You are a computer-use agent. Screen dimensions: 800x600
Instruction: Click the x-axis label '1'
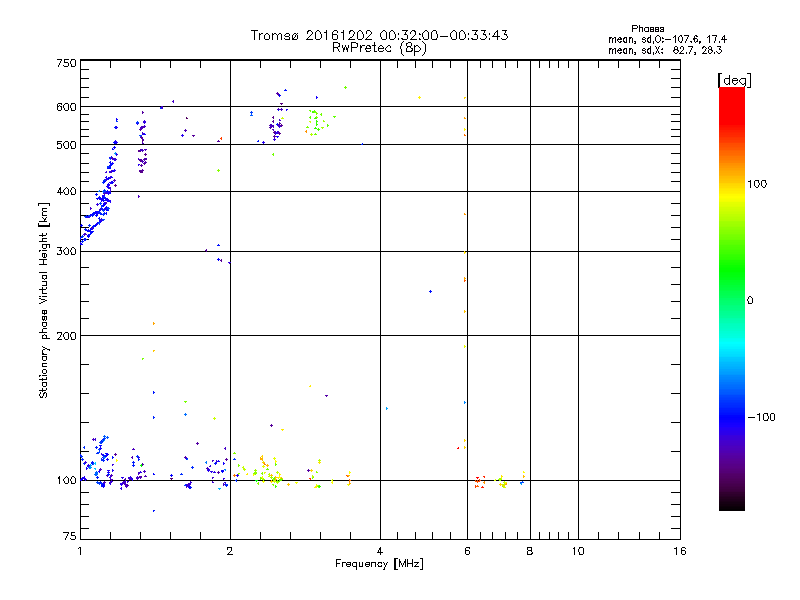coord(80,551)
